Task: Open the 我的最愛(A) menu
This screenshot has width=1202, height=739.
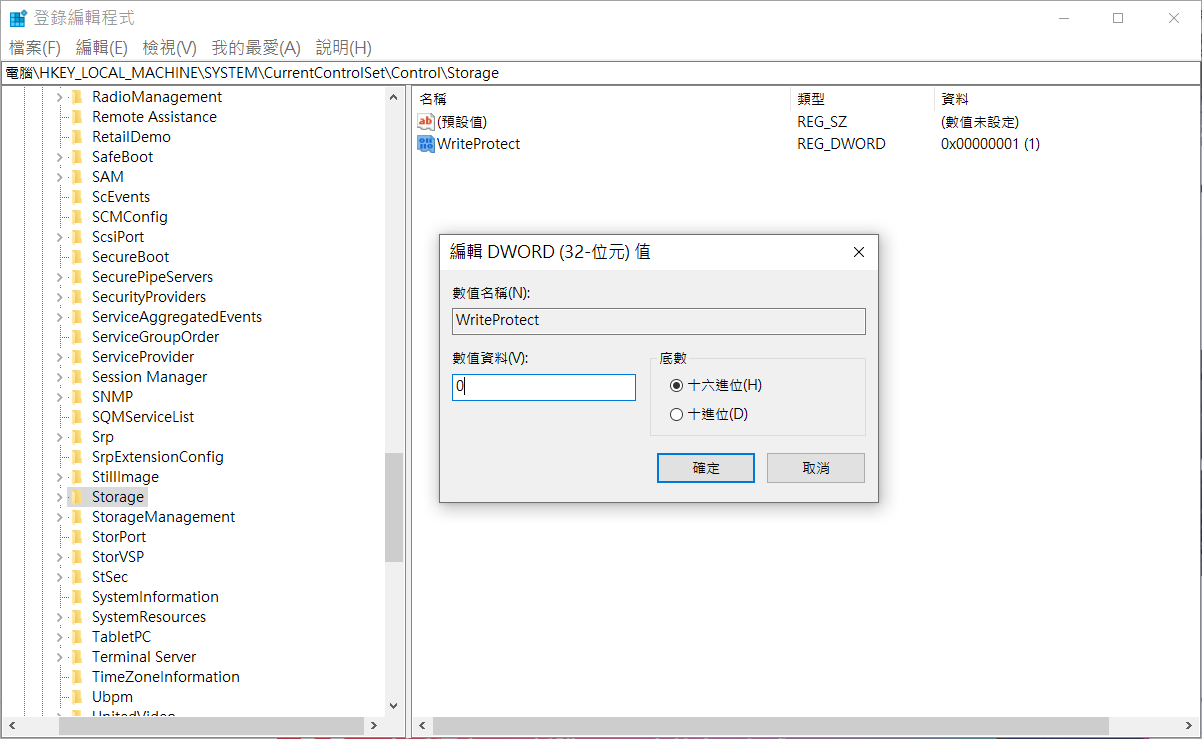Action: (256, 48)
